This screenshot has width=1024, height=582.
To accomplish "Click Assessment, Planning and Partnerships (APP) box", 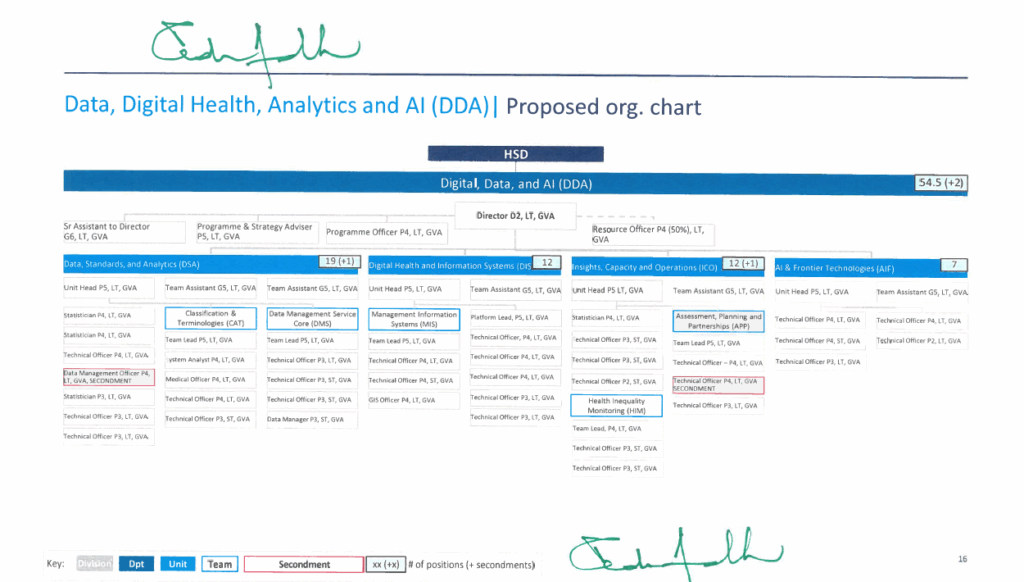I will (718, 321).
